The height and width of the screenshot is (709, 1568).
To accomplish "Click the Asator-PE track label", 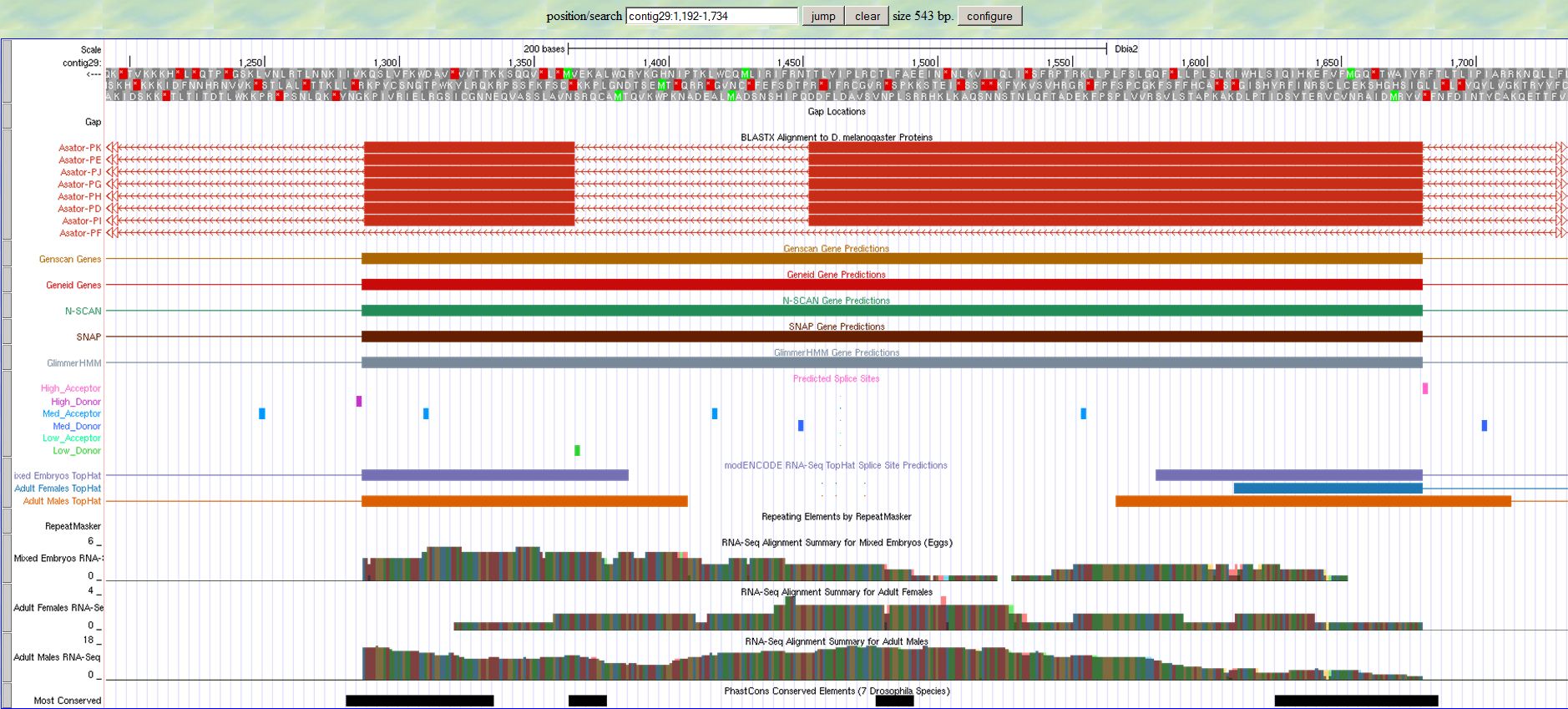I will (x=80, y=160).
